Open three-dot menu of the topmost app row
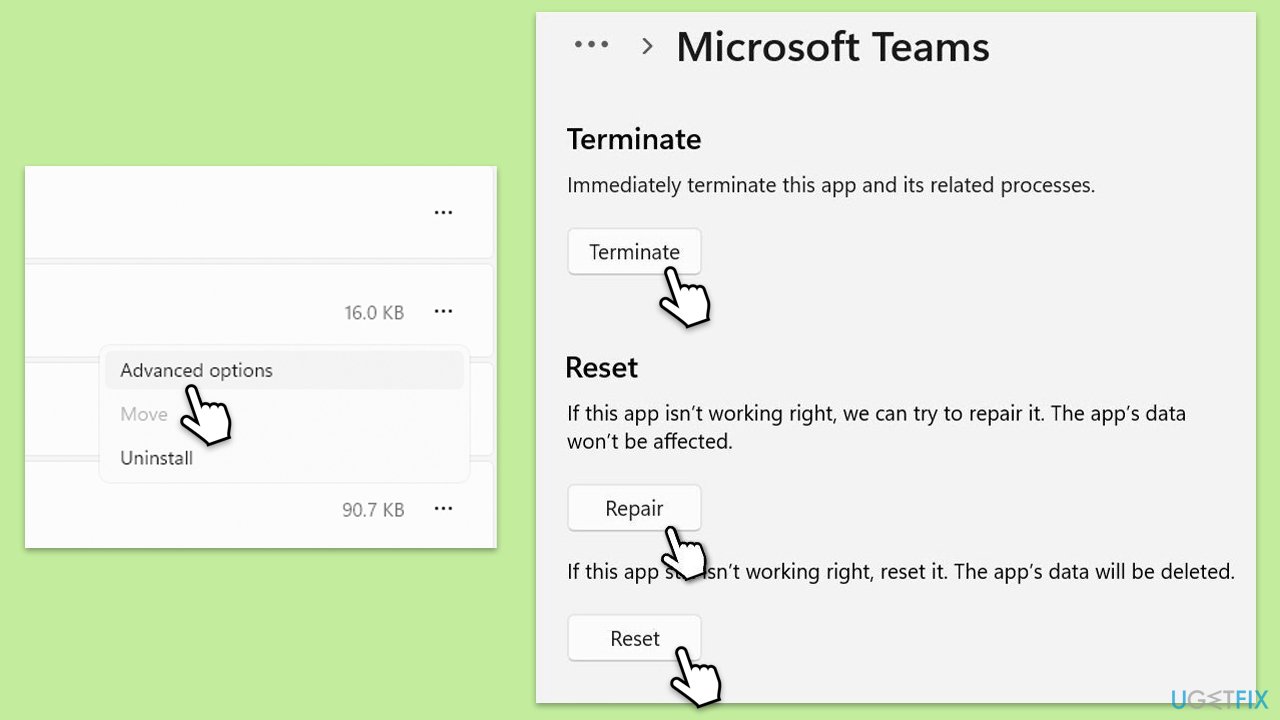The height and width of the screenshot is (720, 1280). point(443,212)
